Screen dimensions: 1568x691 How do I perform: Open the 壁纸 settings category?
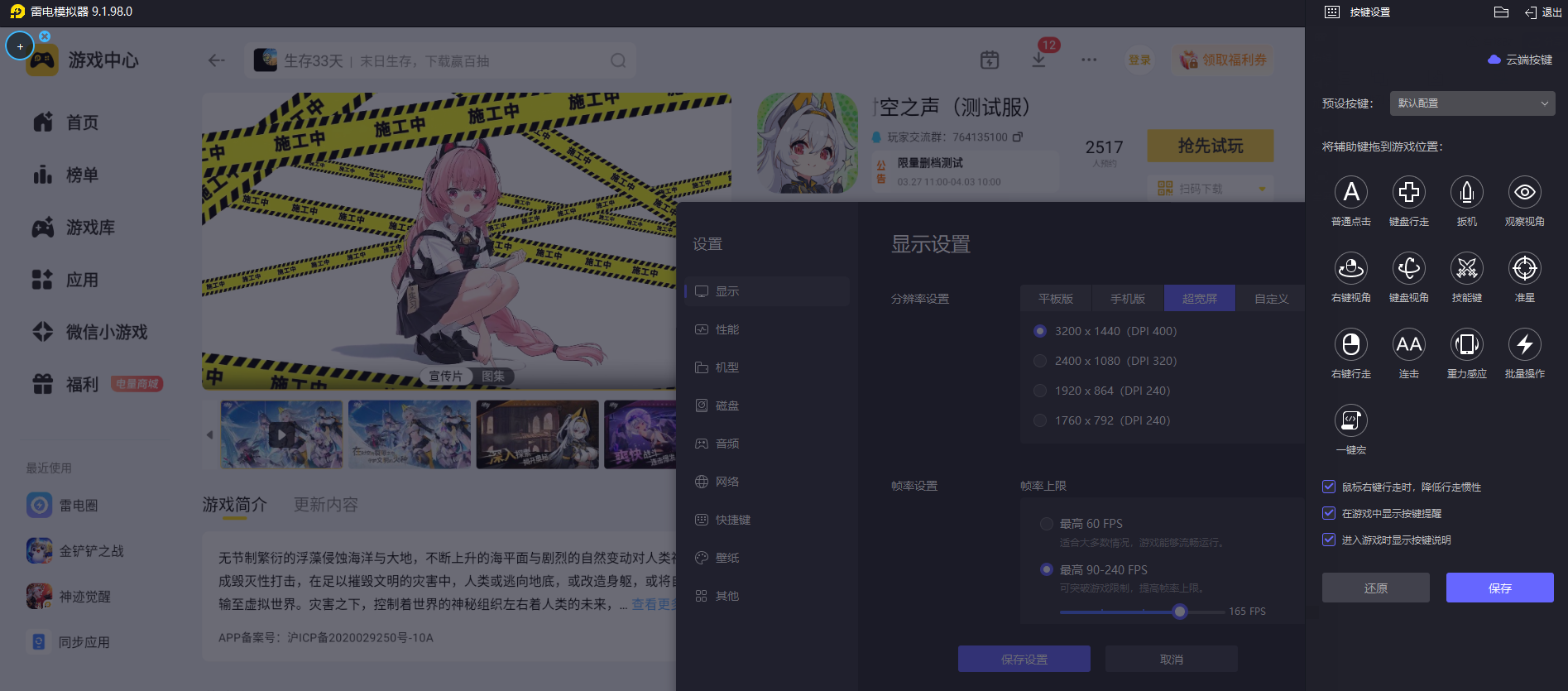(x=767, y=558)
